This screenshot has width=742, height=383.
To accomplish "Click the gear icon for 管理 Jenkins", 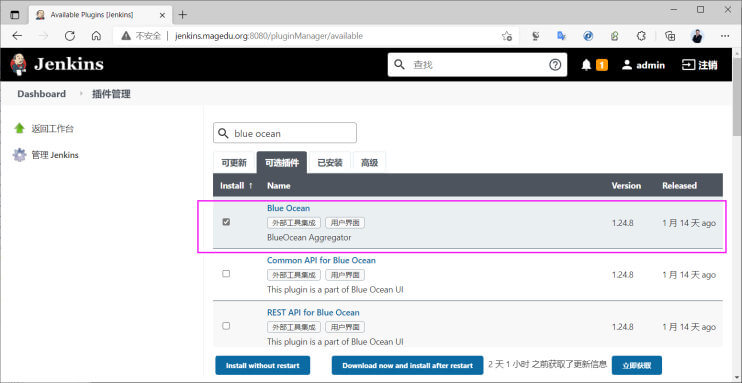I will click(19, 155).
